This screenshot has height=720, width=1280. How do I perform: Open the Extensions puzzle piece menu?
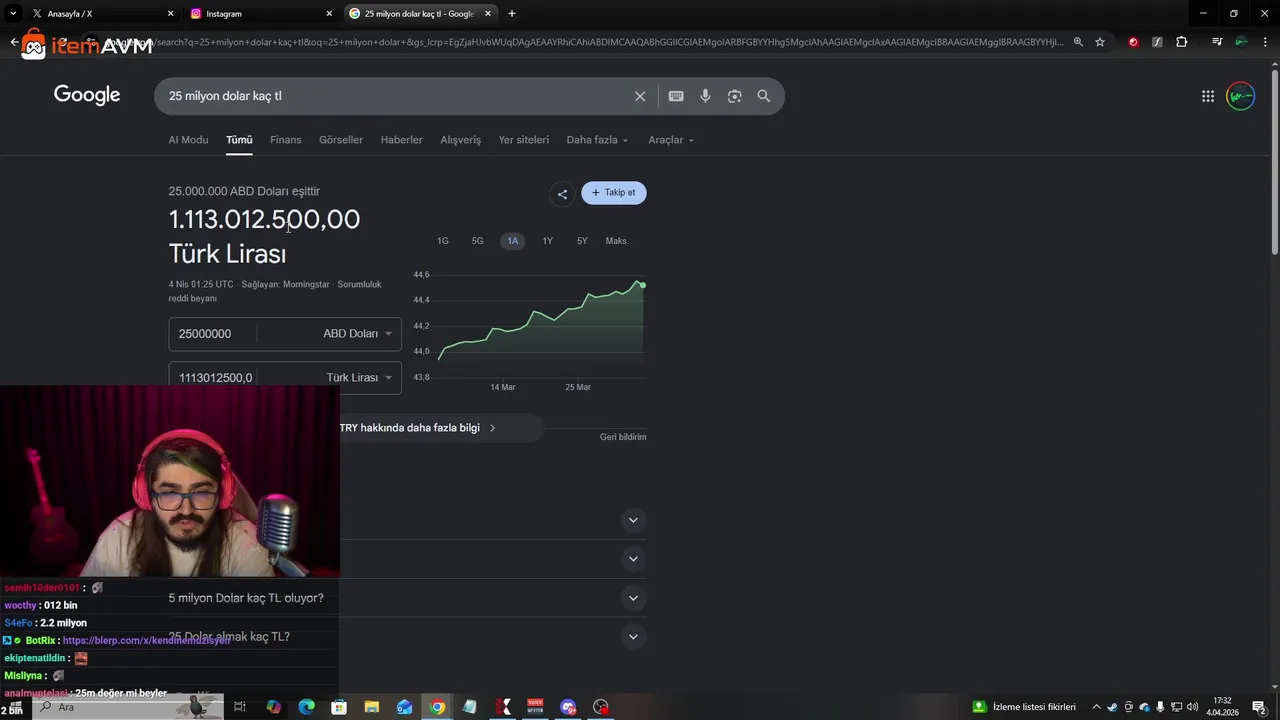[1182, 42]
